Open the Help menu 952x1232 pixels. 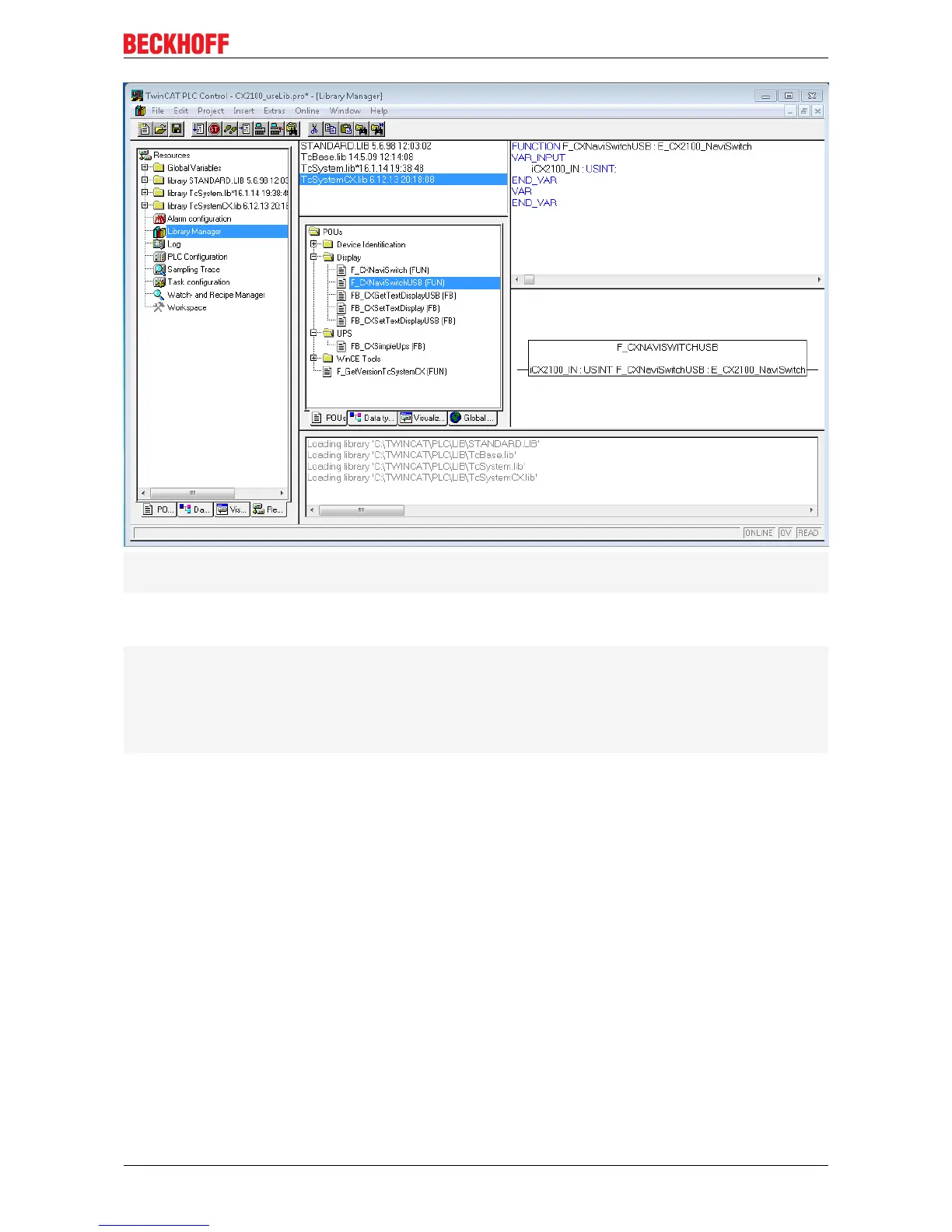[x=379, y=111]
